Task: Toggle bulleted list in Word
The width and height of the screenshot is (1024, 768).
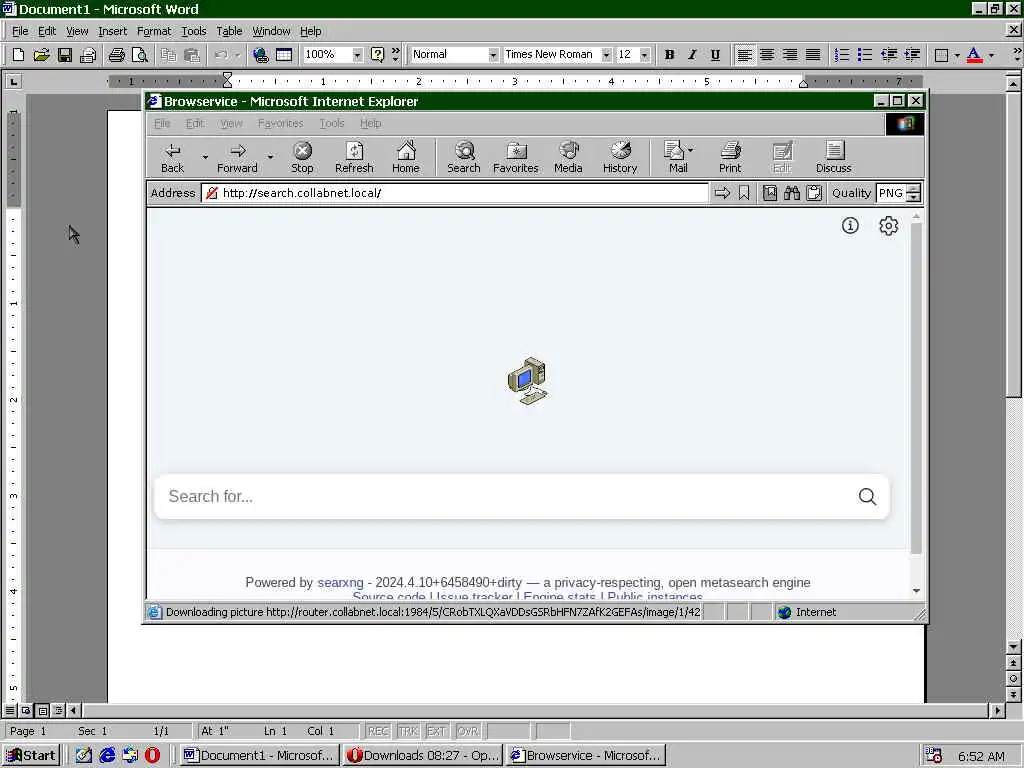Action: 865,55
